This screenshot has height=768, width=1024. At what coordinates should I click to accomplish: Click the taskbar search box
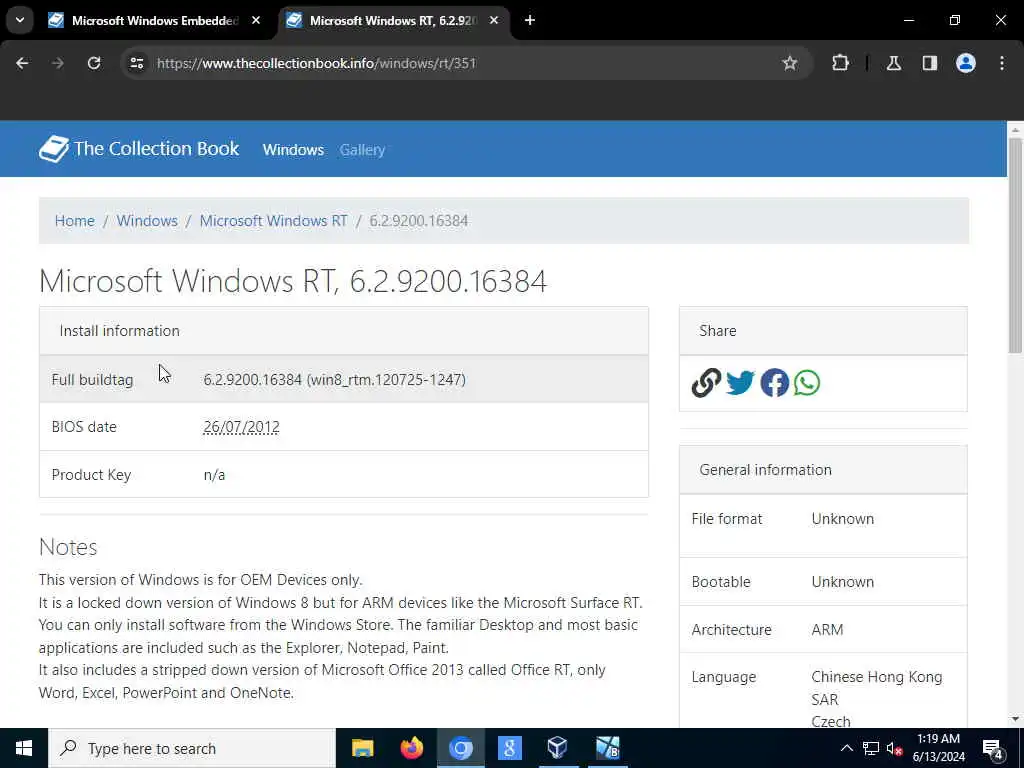click(192, 748)
